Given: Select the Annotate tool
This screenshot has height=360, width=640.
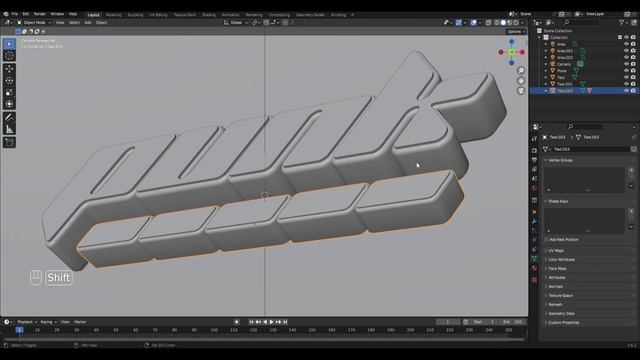Looking at the screenshot, I should (9, 118).
